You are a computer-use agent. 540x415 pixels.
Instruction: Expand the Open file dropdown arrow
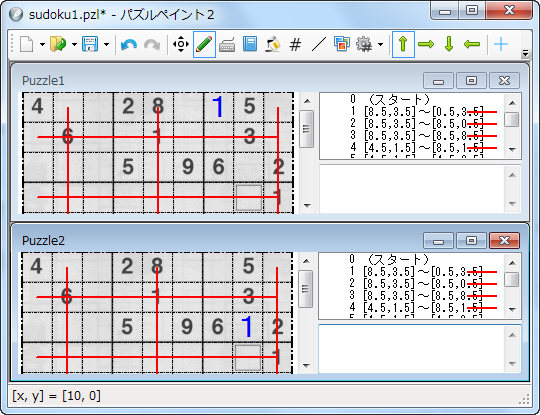[74, 44]
